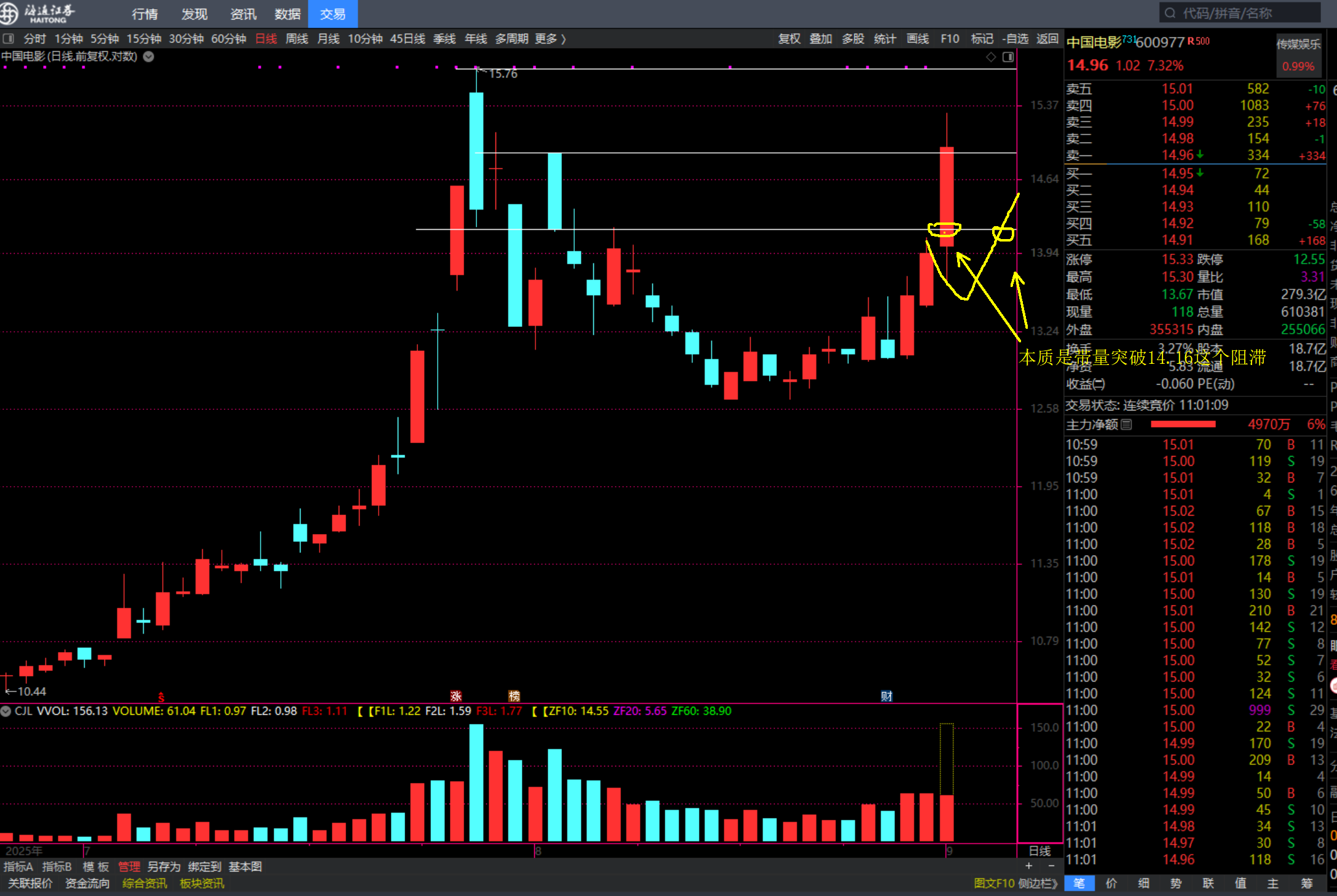The width and height of the screenshot is (1337, 896).
Task: Zoom out chart with minus icon
Action: pyautogui.click(x=1051, y=866)
